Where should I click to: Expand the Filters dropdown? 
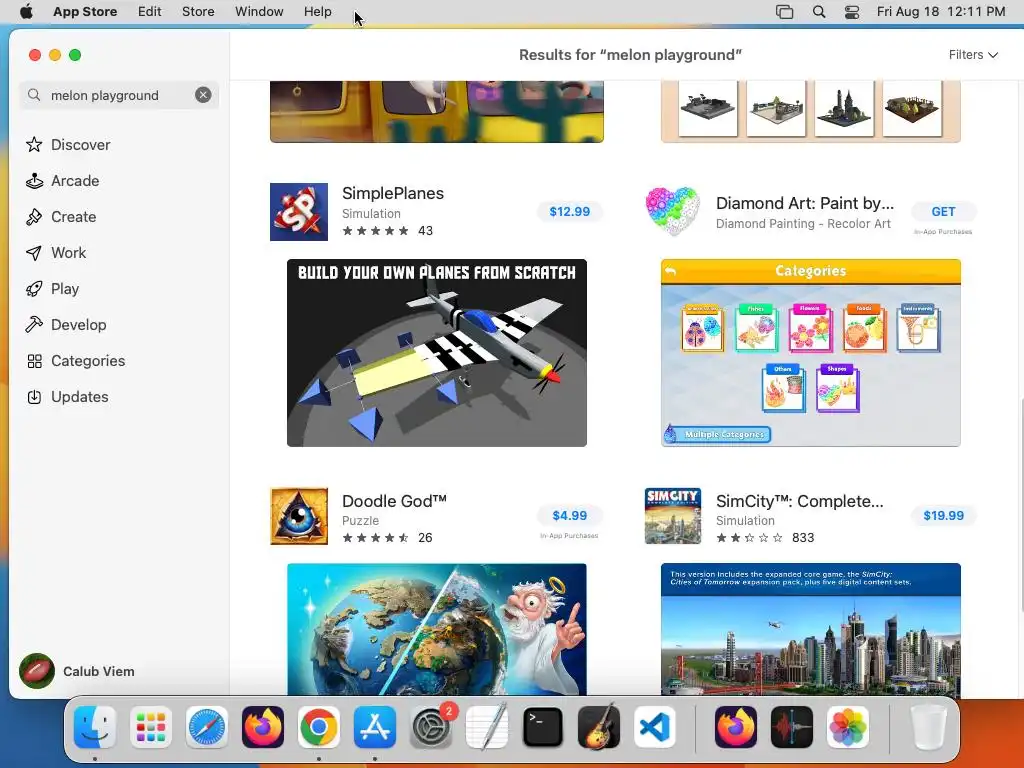click(973, 55)
